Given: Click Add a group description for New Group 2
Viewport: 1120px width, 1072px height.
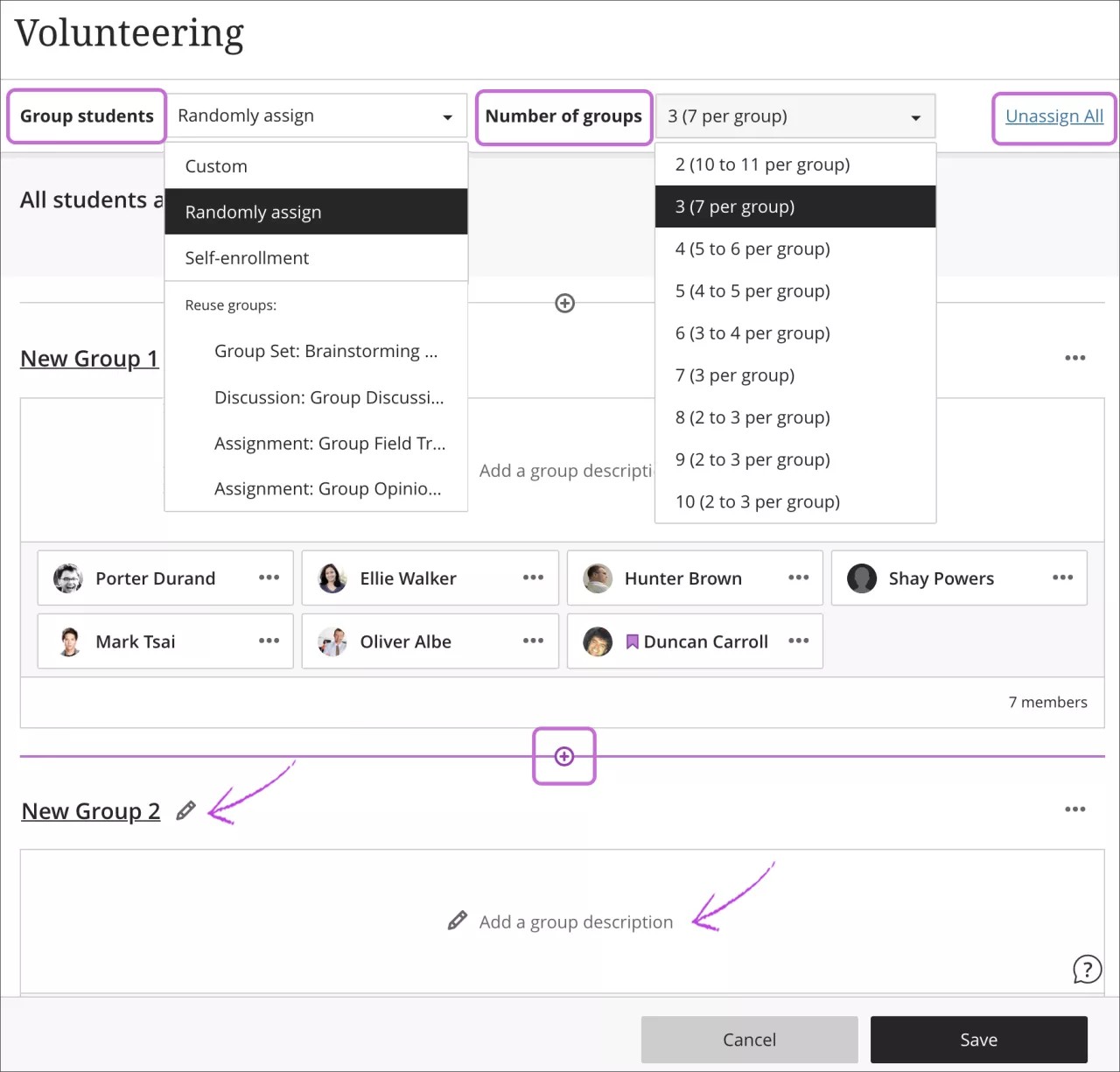Looking at the screenshot, I should [x=576, y=921].
